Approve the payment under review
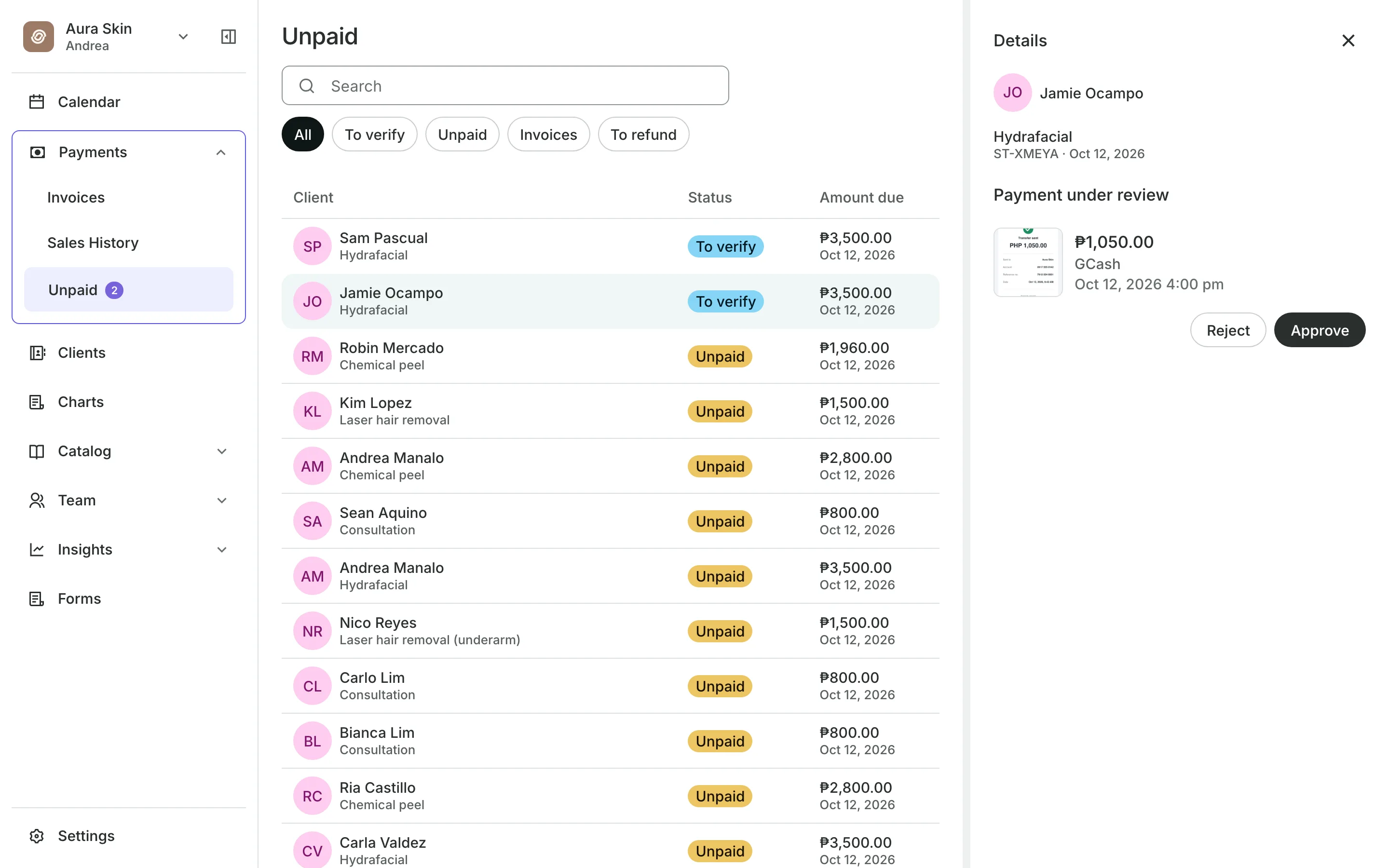Viewport: 1389px width, 868px height. pyautogui.click(x=1320, y=330)
